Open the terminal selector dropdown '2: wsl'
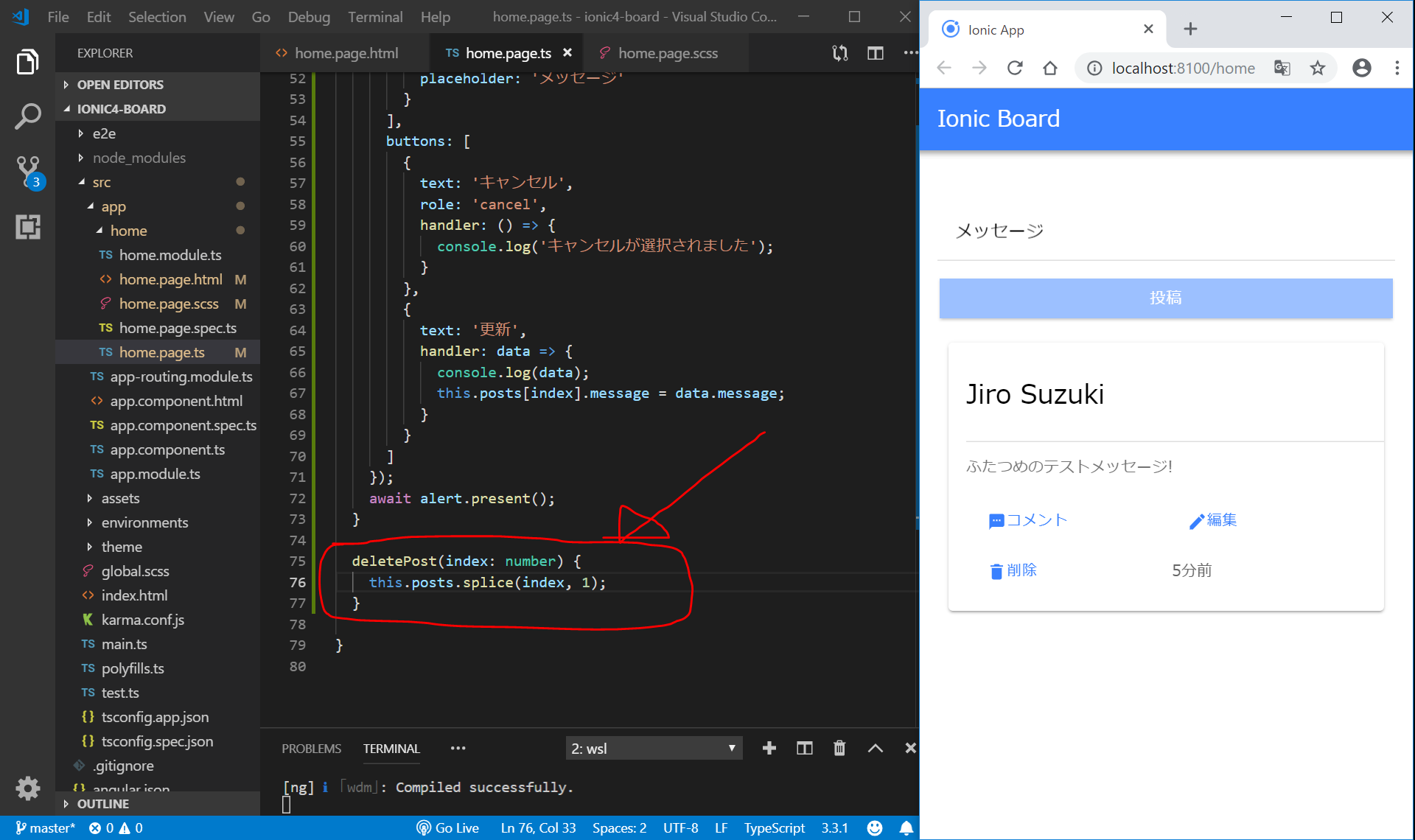 coord(653,749)
